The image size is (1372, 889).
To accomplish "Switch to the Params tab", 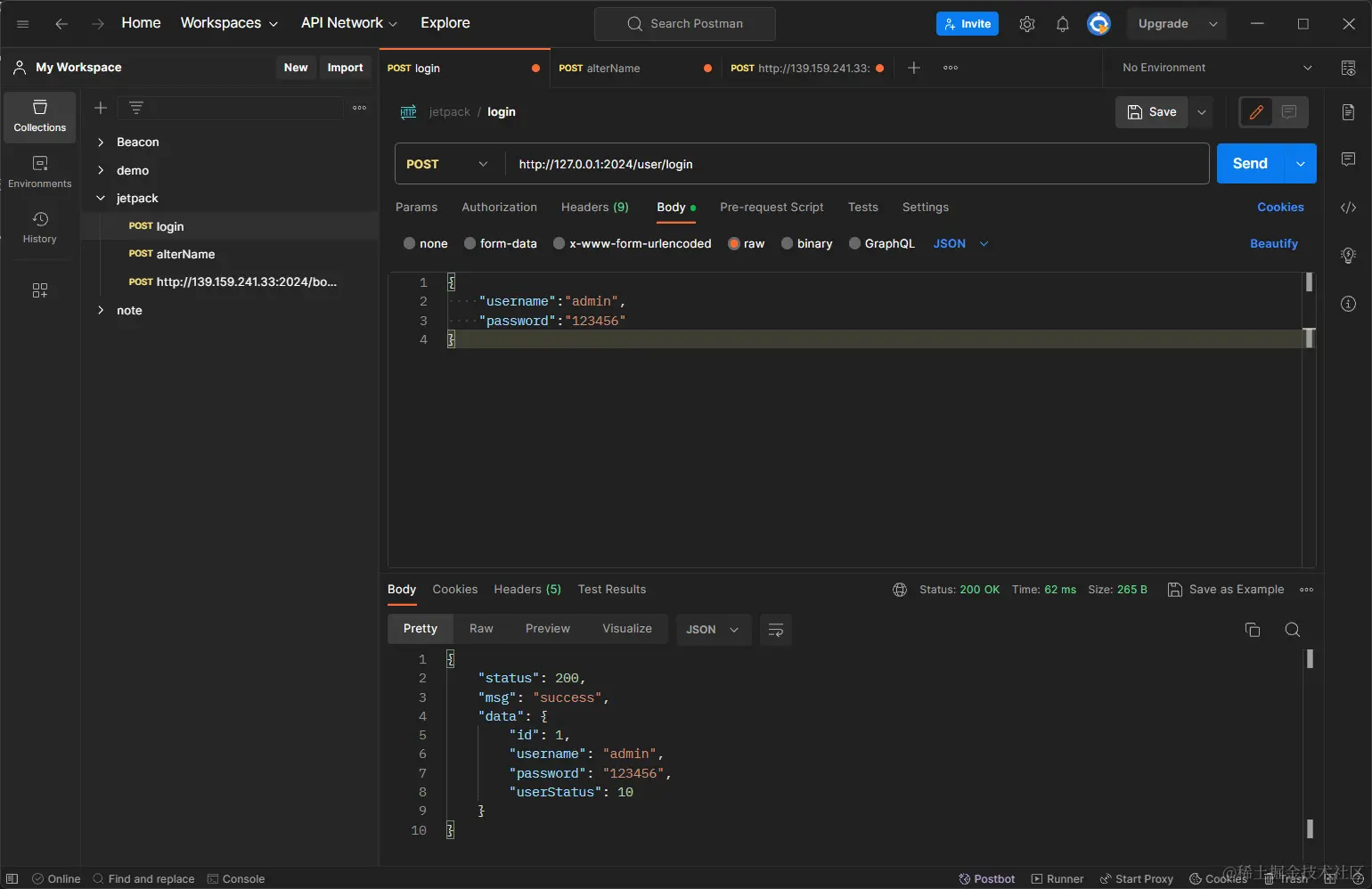I will click(x=416, y=208).
